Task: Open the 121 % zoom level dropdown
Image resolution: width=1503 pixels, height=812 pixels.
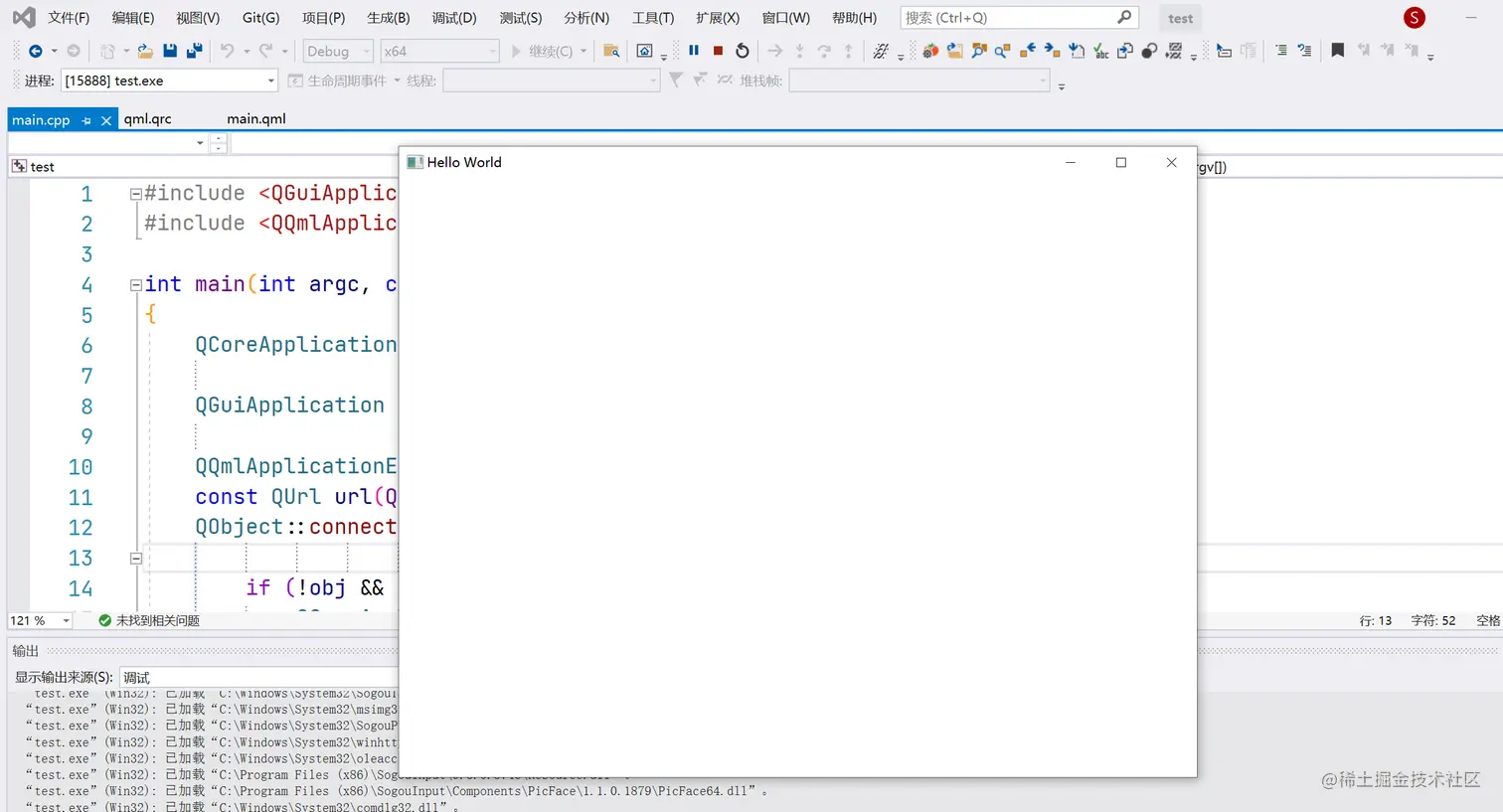Action: click(x=40, y=620)
